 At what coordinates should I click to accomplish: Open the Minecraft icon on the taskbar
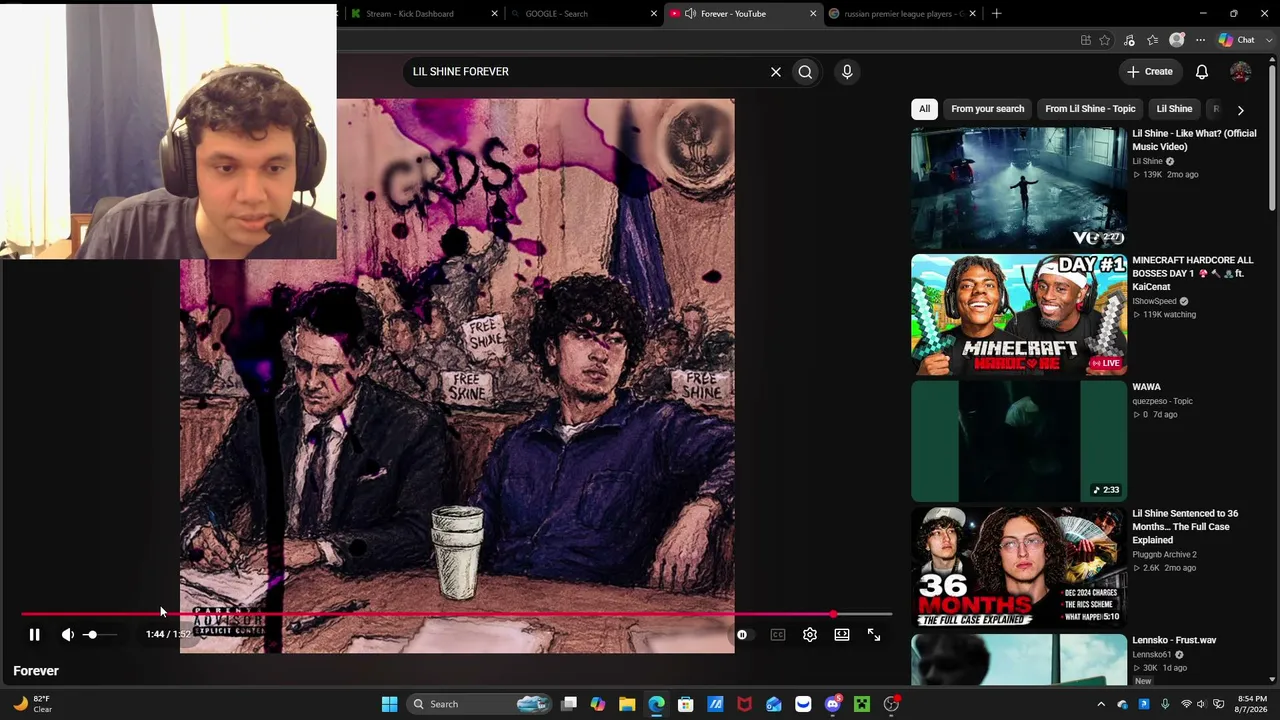tap(862, 704)
